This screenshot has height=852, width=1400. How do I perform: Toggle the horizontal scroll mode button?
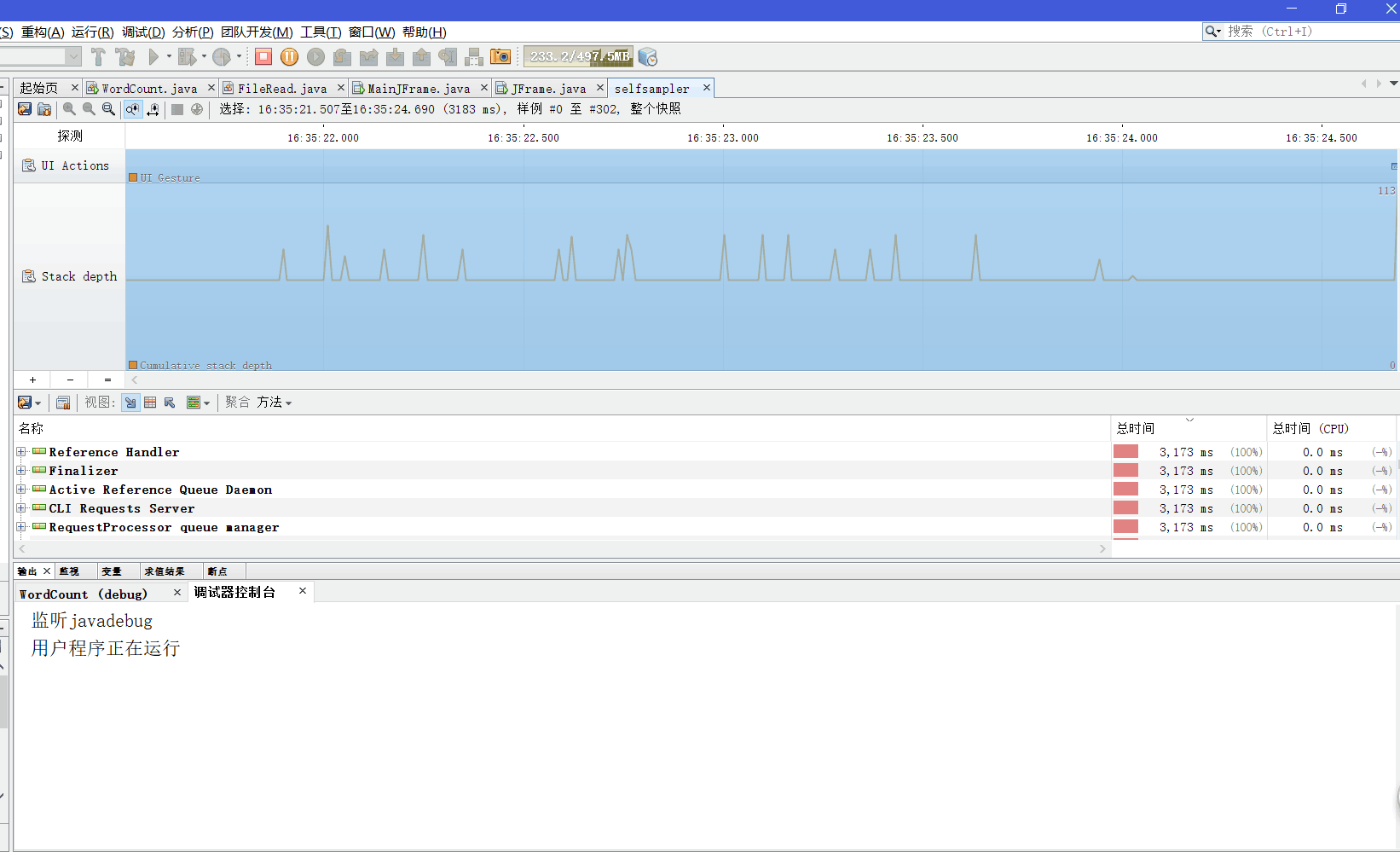pos(153,109)
